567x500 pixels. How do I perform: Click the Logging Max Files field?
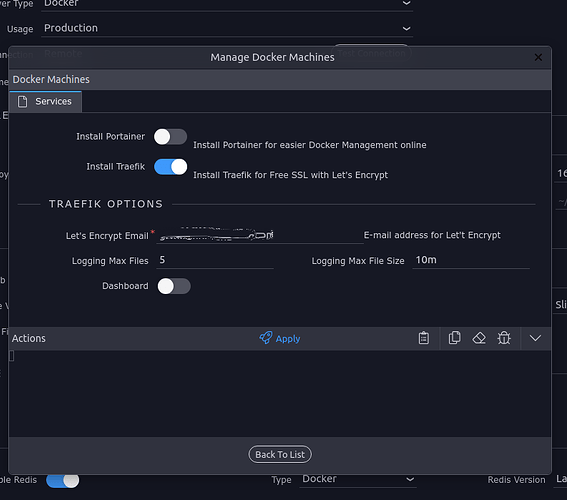(x=215, y=260)
